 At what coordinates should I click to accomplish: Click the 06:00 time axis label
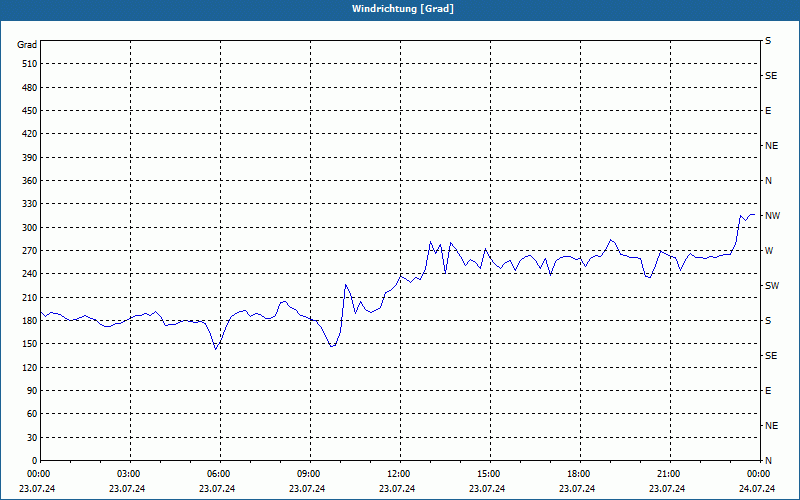tap(219, 474)
